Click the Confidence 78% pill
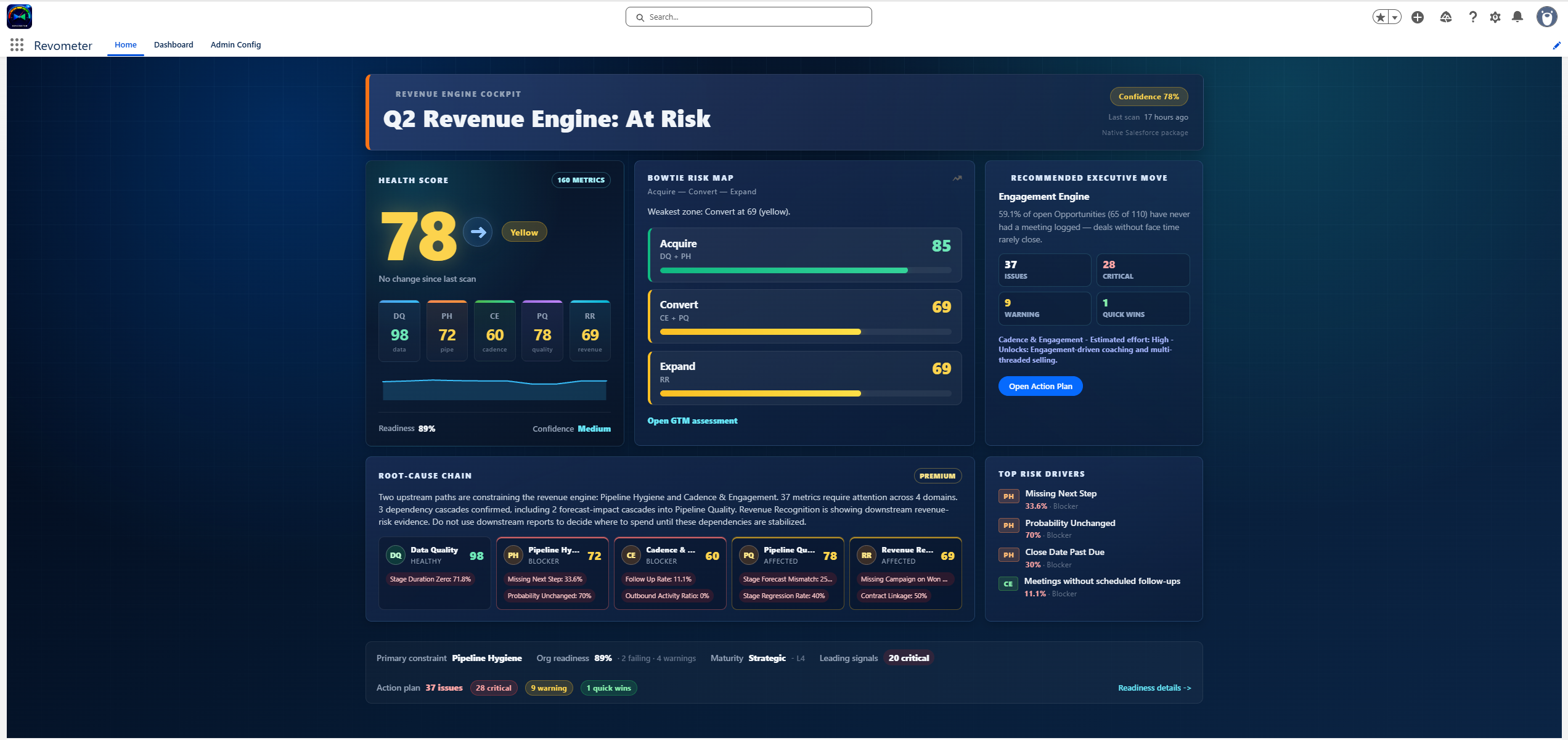 click(1149, 97)
